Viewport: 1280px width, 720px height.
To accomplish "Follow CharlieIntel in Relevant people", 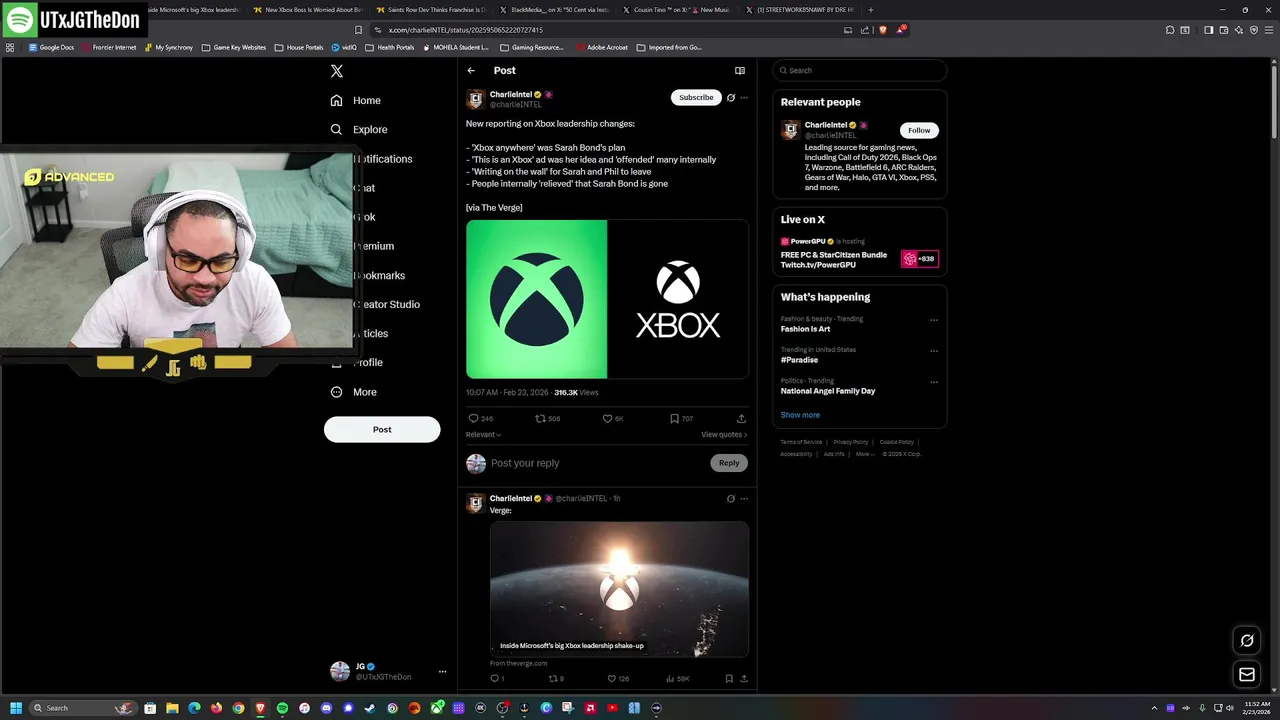I will [x=919, y=130].
